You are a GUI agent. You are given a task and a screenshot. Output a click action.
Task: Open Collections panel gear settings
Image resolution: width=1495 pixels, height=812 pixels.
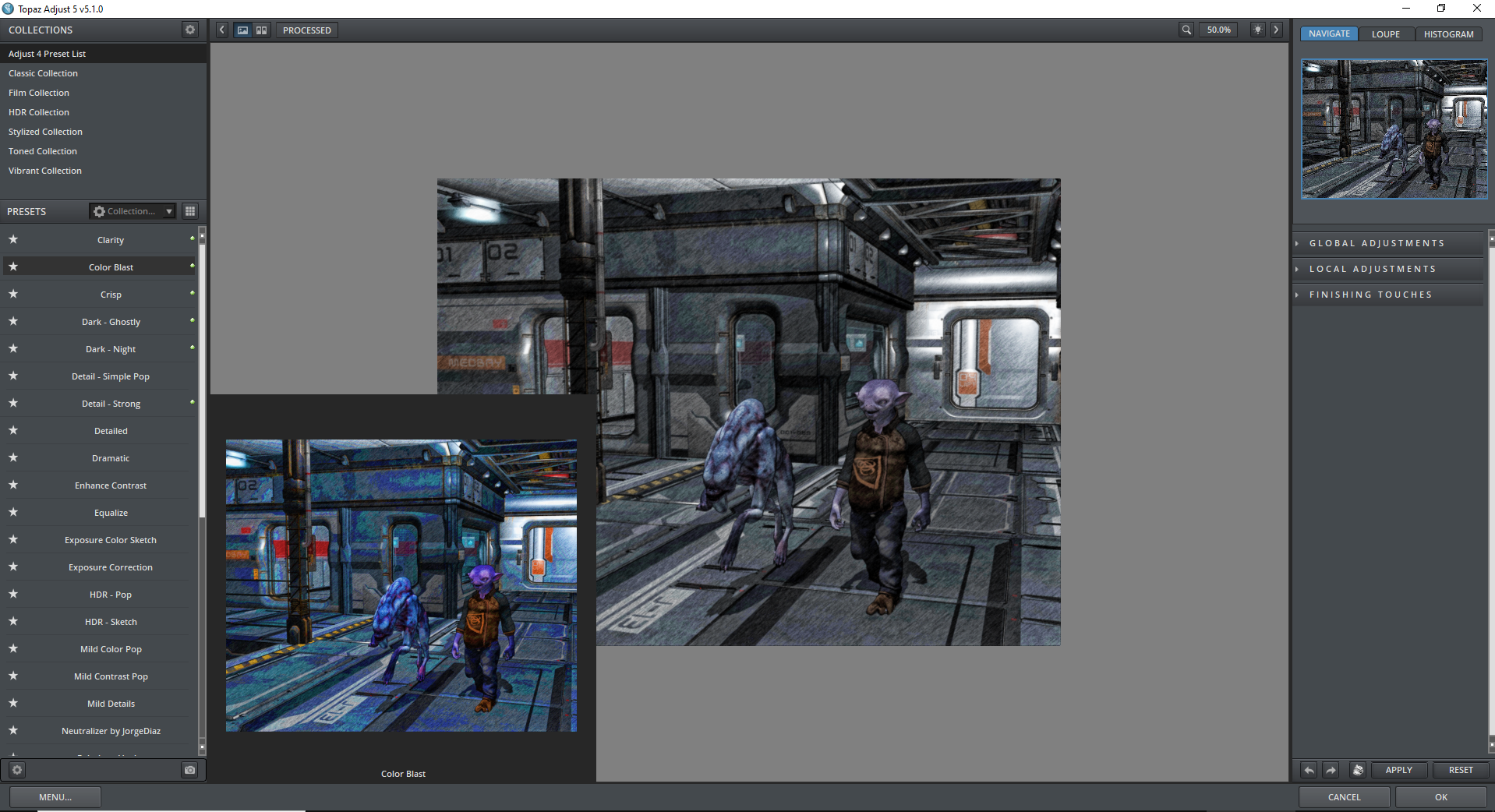[x=189, y=30]
